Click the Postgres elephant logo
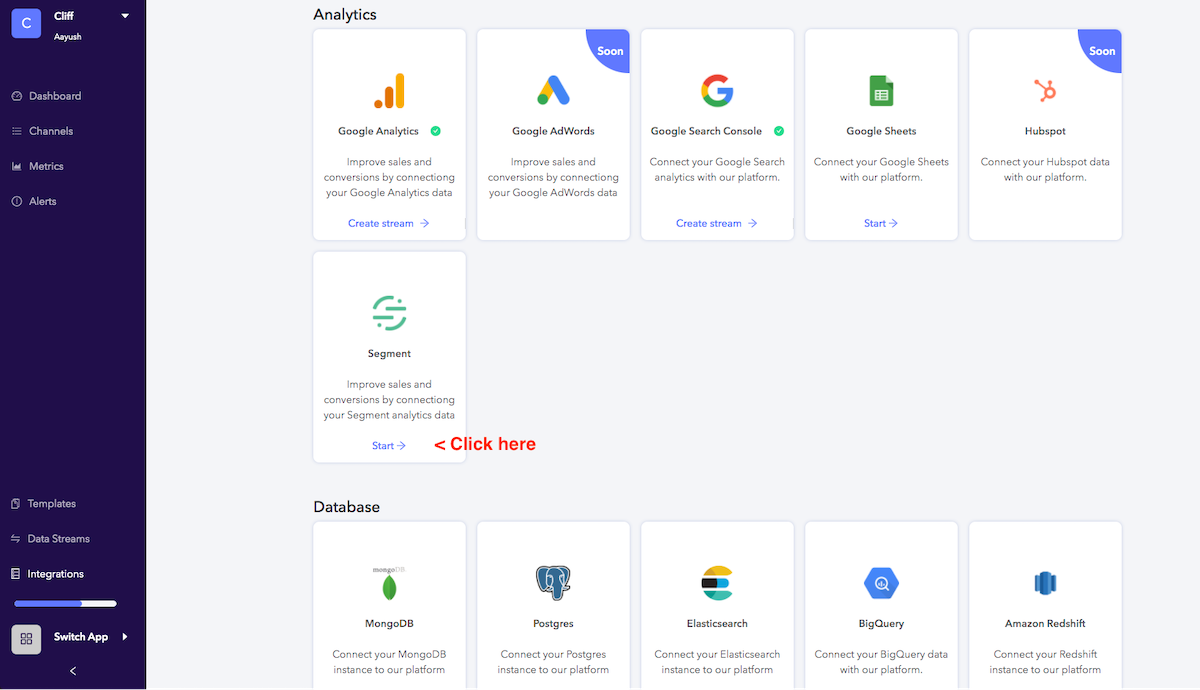Screen dimensions: 1200x690 click(x=553, y=582)
